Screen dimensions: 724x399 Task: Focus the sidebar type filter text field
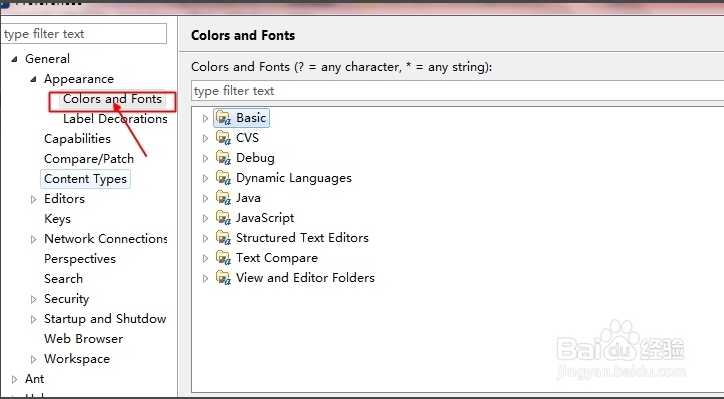84,34
